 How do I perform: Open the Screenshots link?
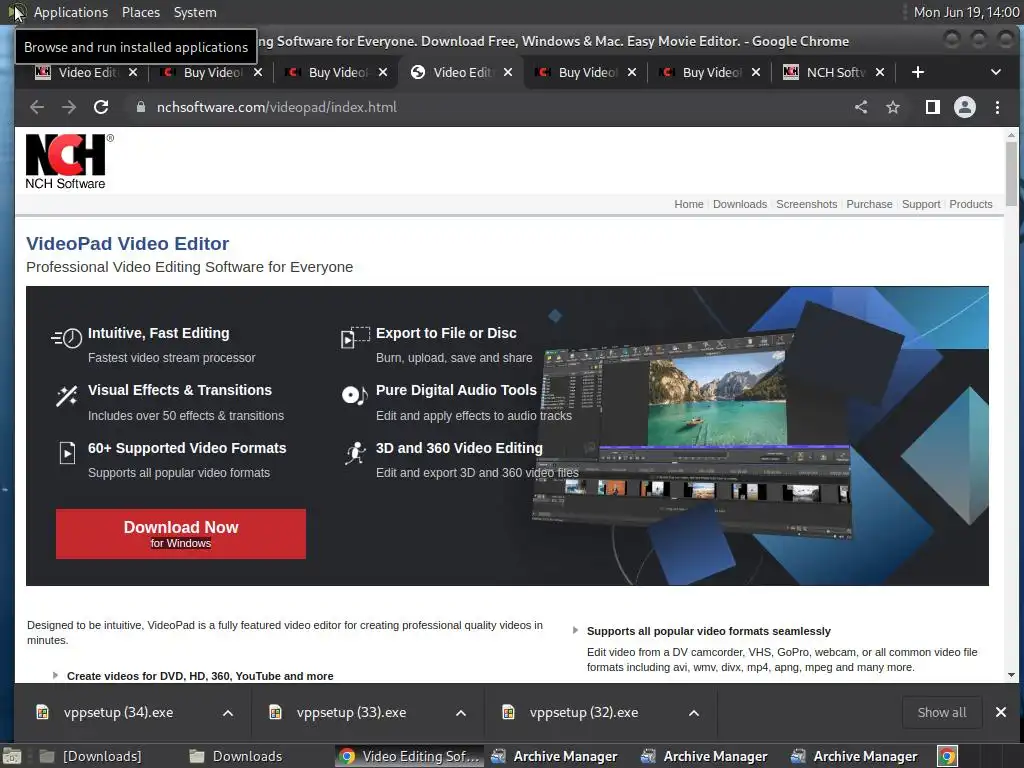(x=807, y=204)
